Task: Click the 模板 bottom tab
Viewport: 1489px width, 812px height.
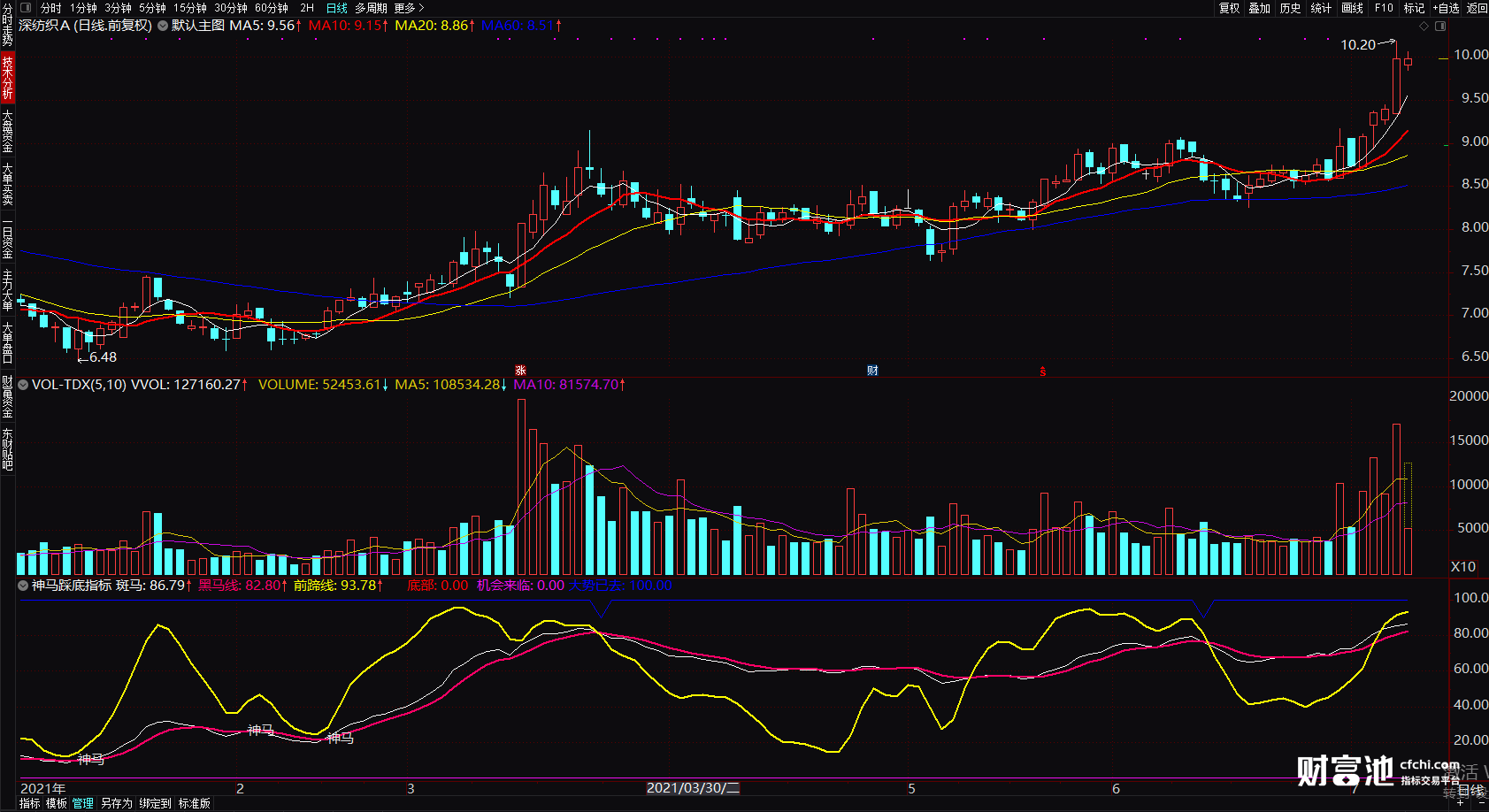Action: [57, 803]
